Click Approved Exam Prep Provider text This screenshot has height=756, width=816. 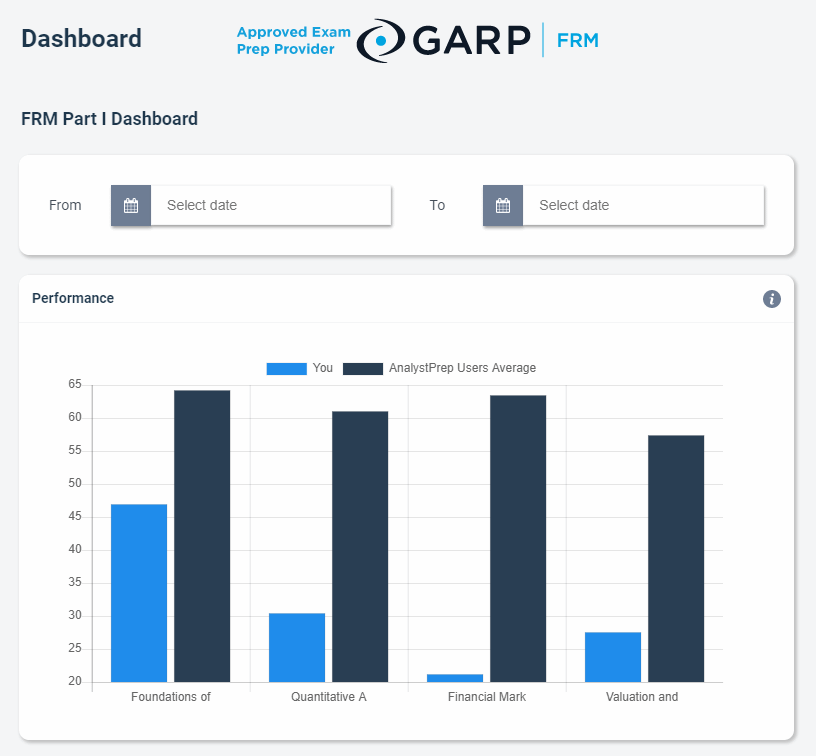click(293, 40)
